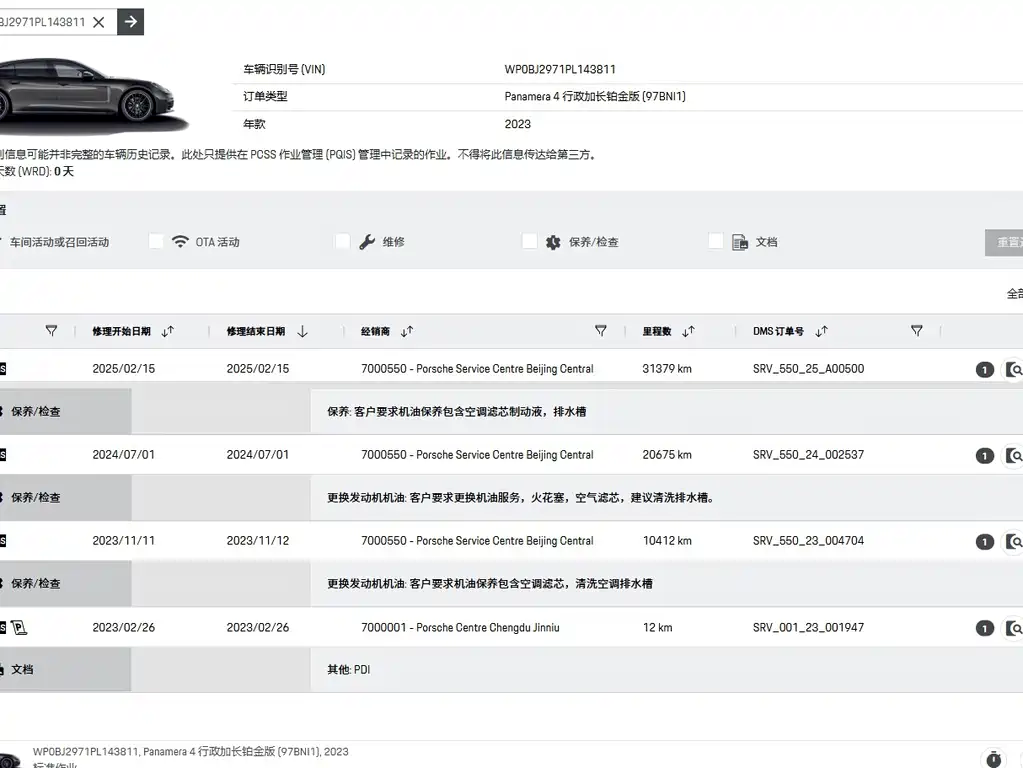
Task: Click order number SRV_550_25_A00500
Action: pos(808,369)
